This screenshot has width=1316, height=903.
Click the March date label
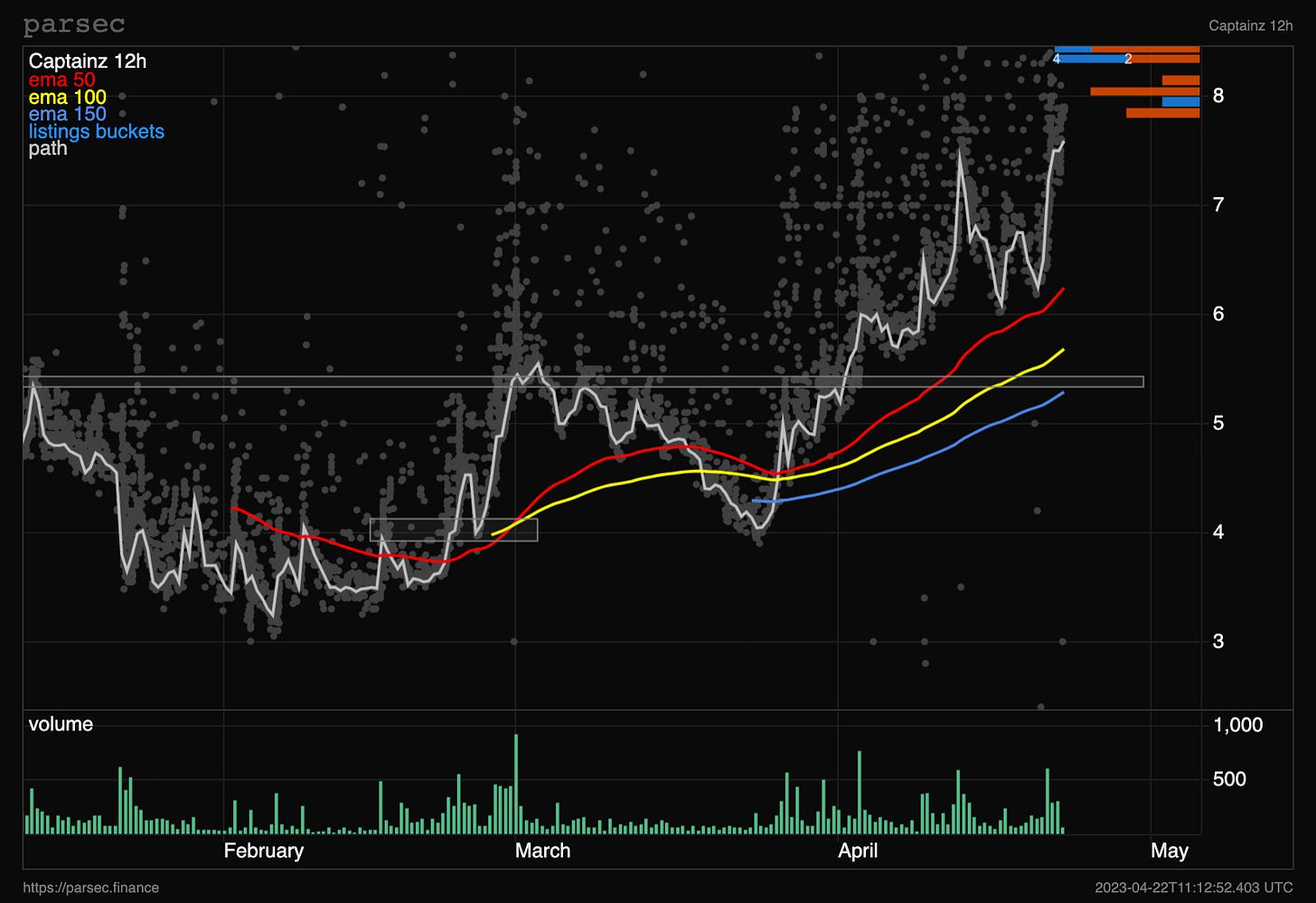[x=542, y=851]
